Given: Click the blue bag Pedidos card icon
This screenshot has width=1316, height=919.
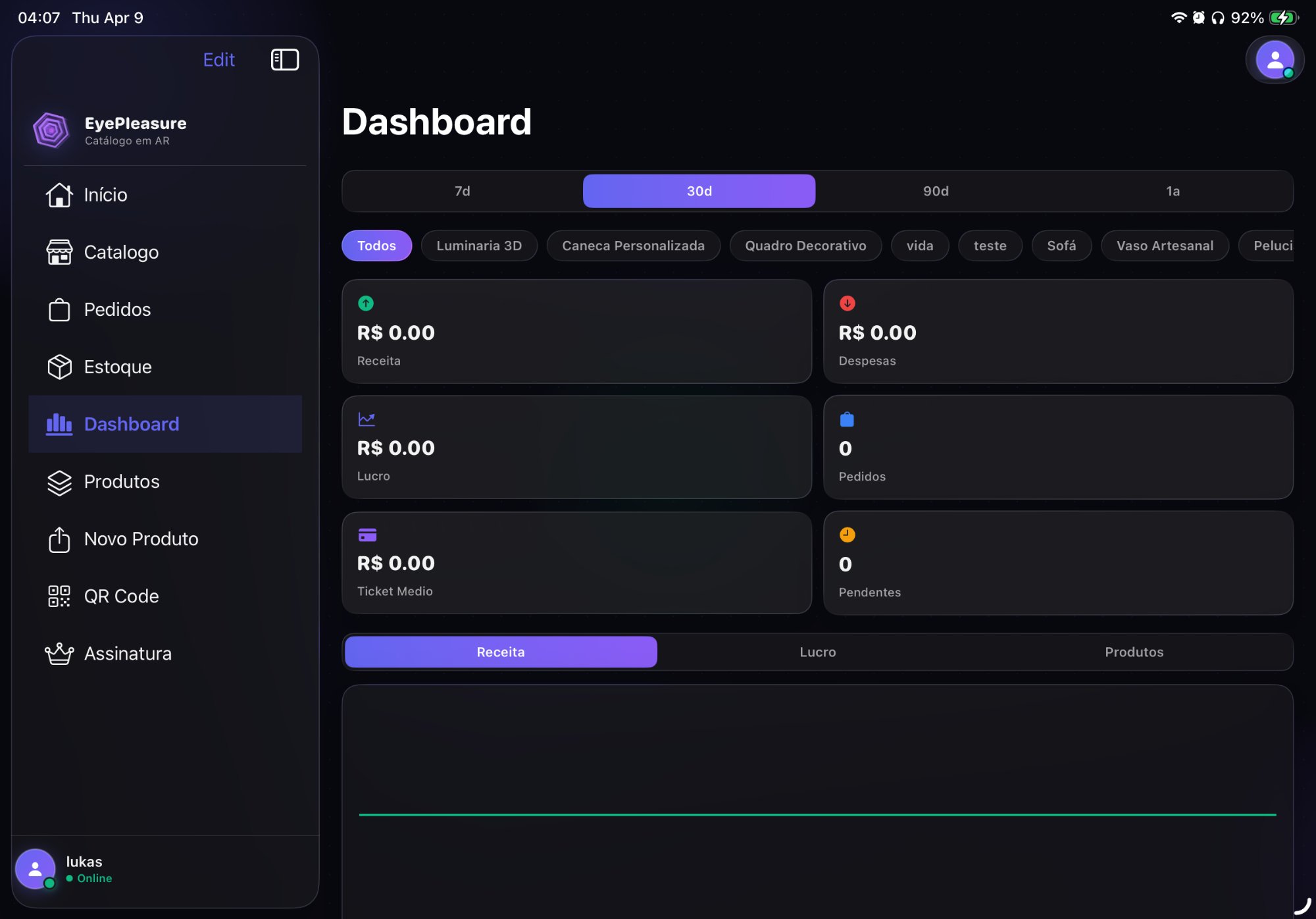Looking at the screenshot, I should (x=847, y=419).
